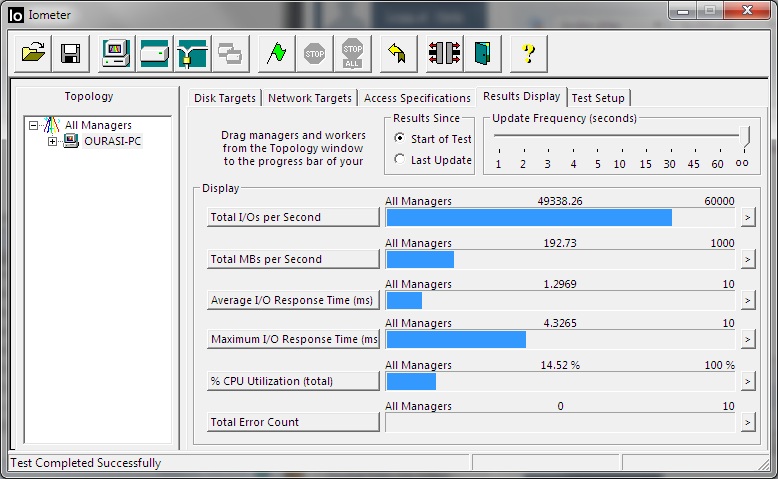Open the Access Specifications tab
Viewport: 778px width, 479px height.
[x=417, y=98]
